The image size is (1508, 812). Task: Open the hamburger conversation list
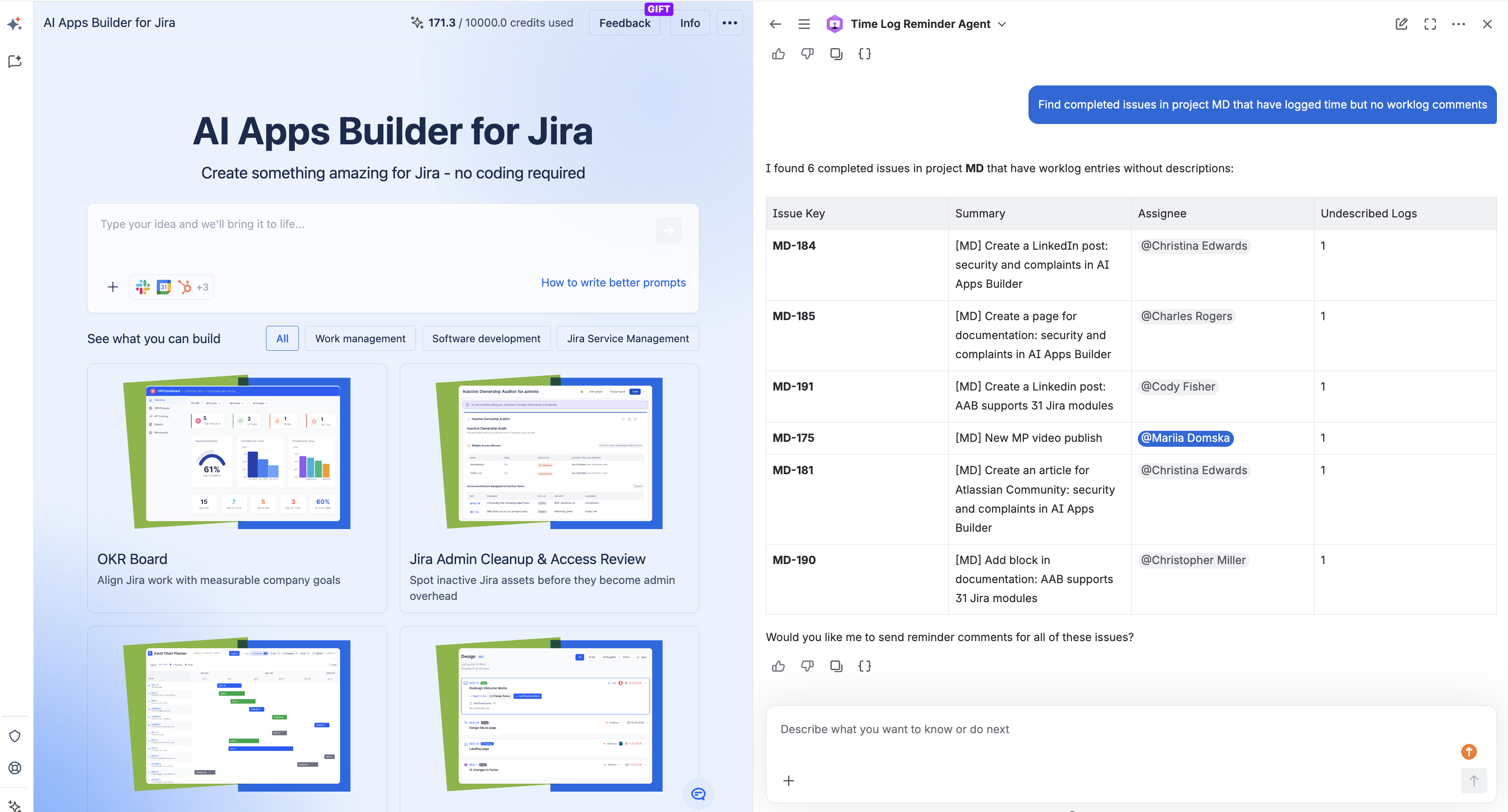click(804, 24)
